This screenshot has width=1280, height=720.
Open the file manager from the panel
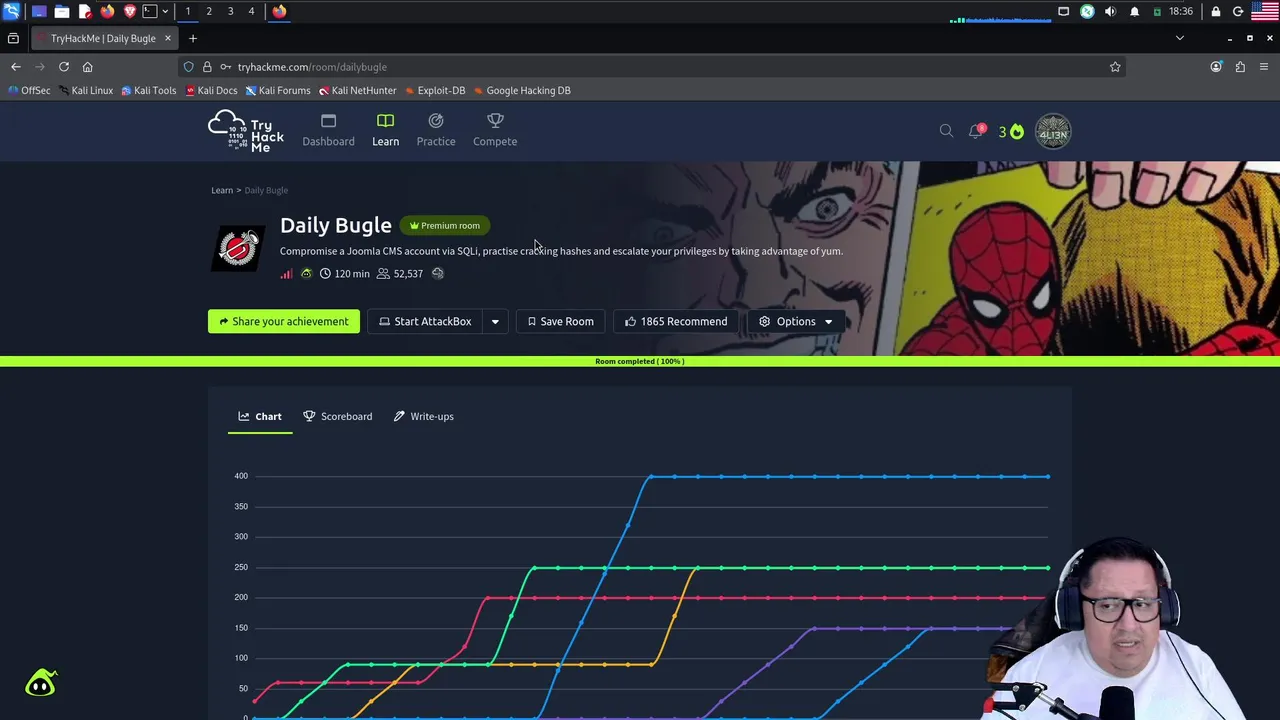click(x=62, y=11)
